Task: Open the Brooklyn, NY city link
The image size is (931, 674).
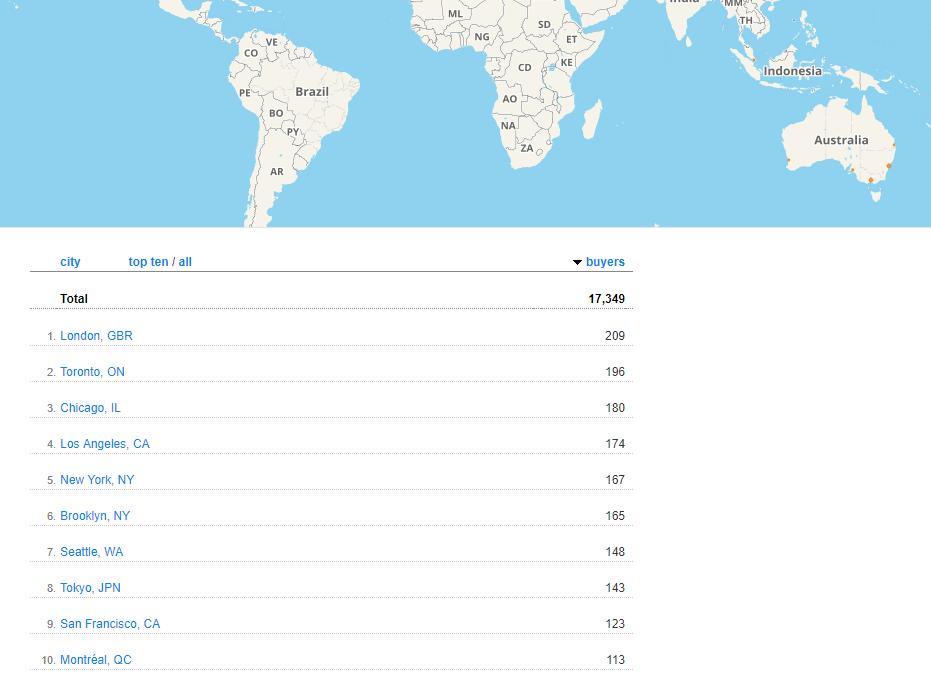Action: (95, 516)
